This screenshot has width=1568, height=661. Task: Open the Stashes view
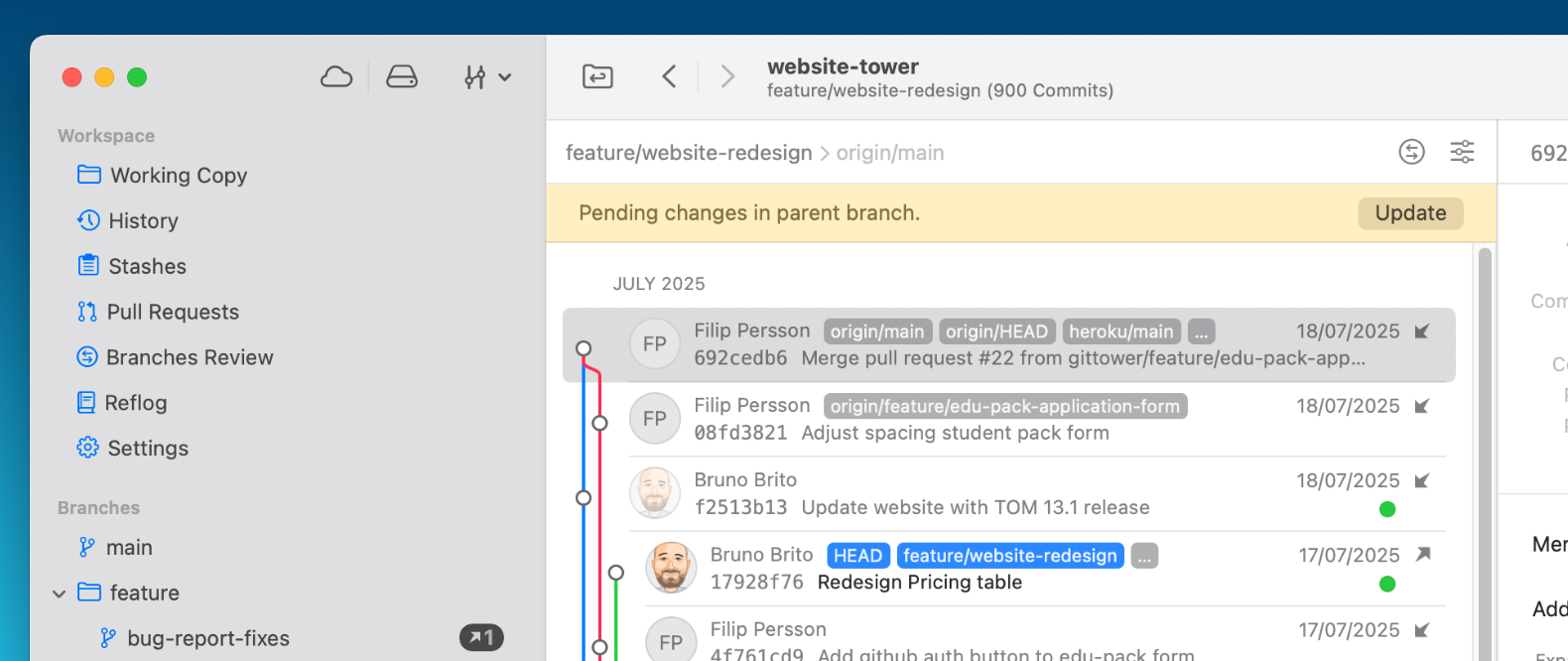(147, 266)
